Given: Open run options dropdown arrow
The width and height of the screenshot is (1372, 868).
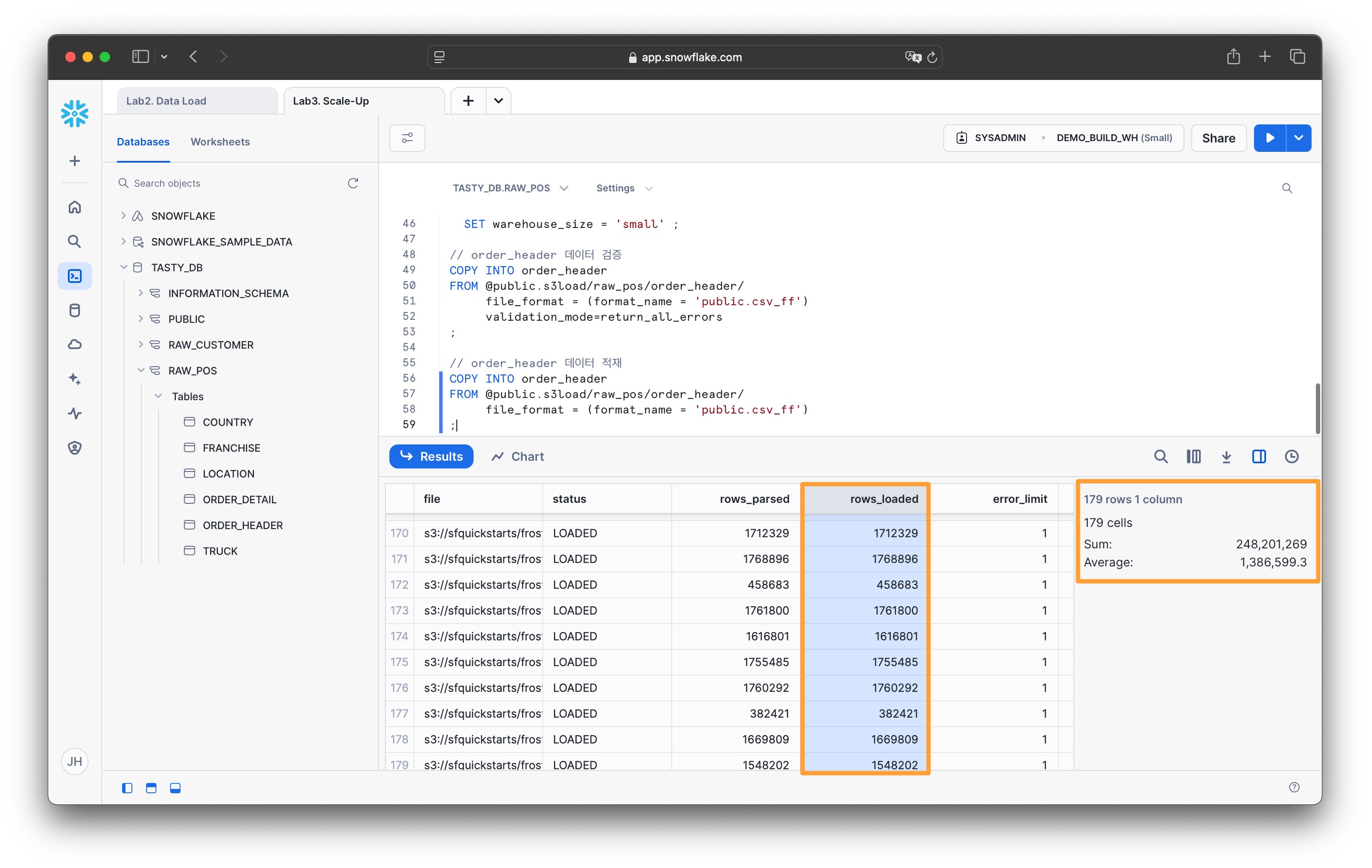Looking at the screenshot, I should 1299,138.
